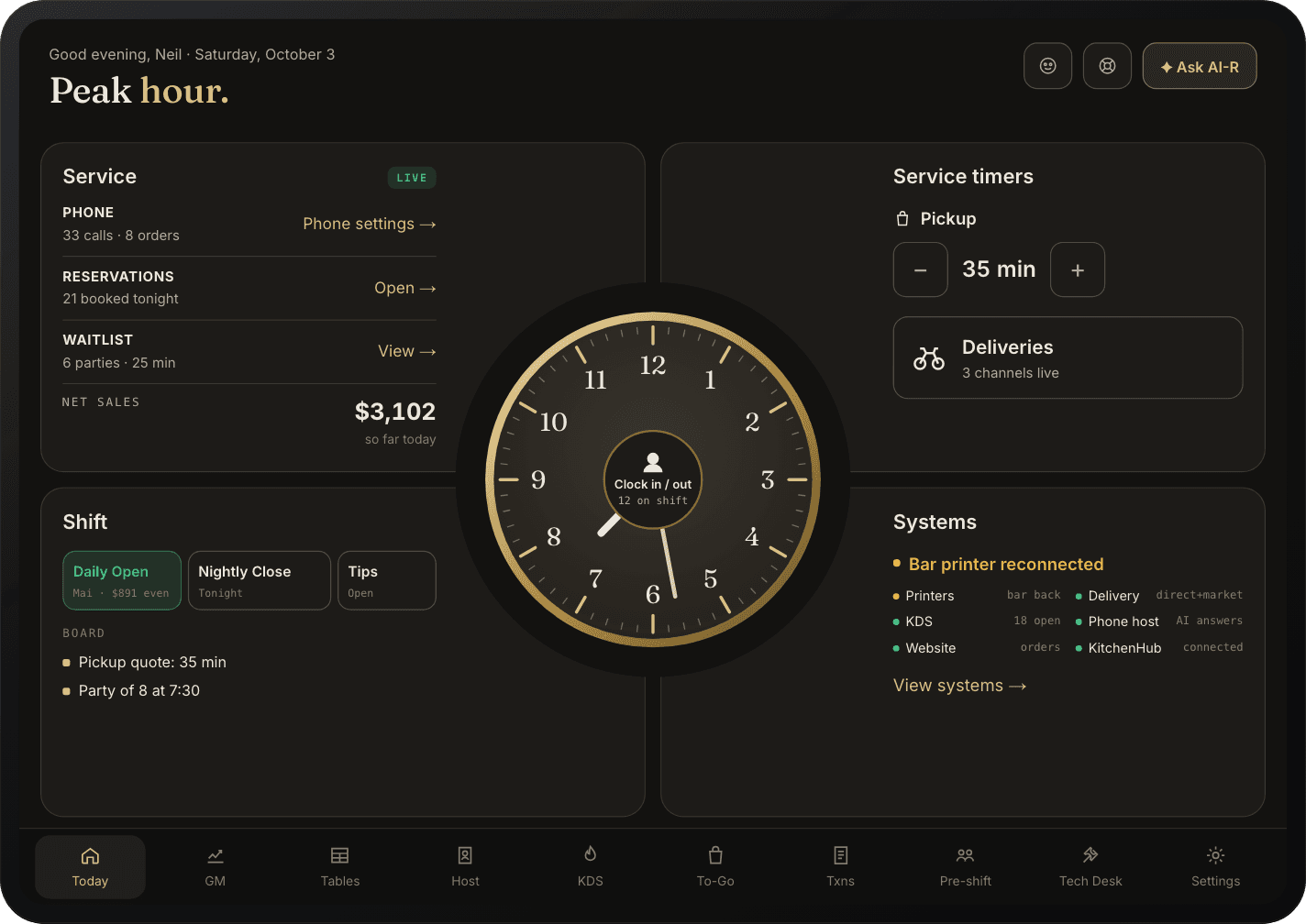Viewport: 1306px width, 924px height.
Task: Open the Deliveries card
Action: pyautogui.click(x=1068, y=357)
